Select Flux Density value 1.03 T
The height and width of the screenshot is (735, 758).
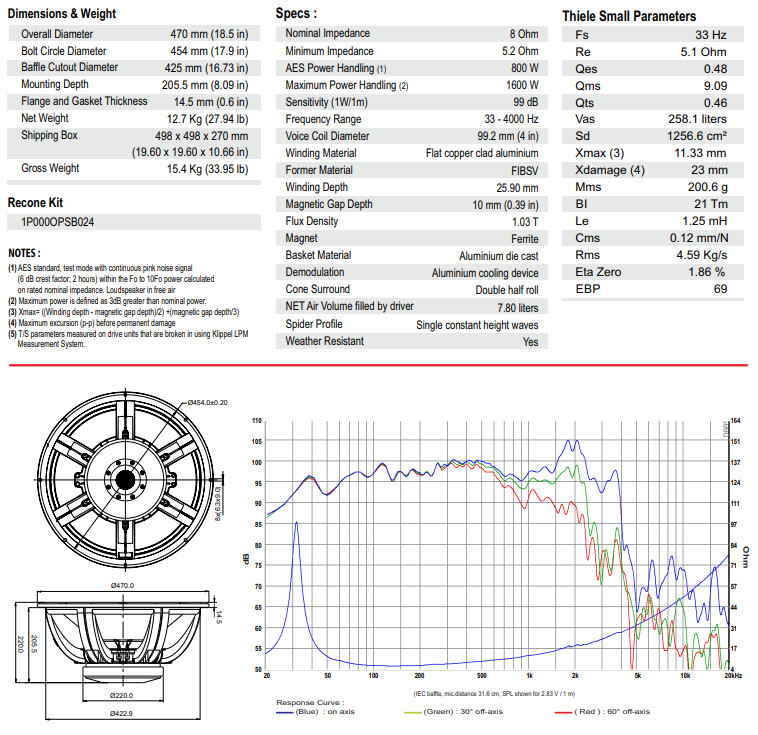tap(525, 221)
